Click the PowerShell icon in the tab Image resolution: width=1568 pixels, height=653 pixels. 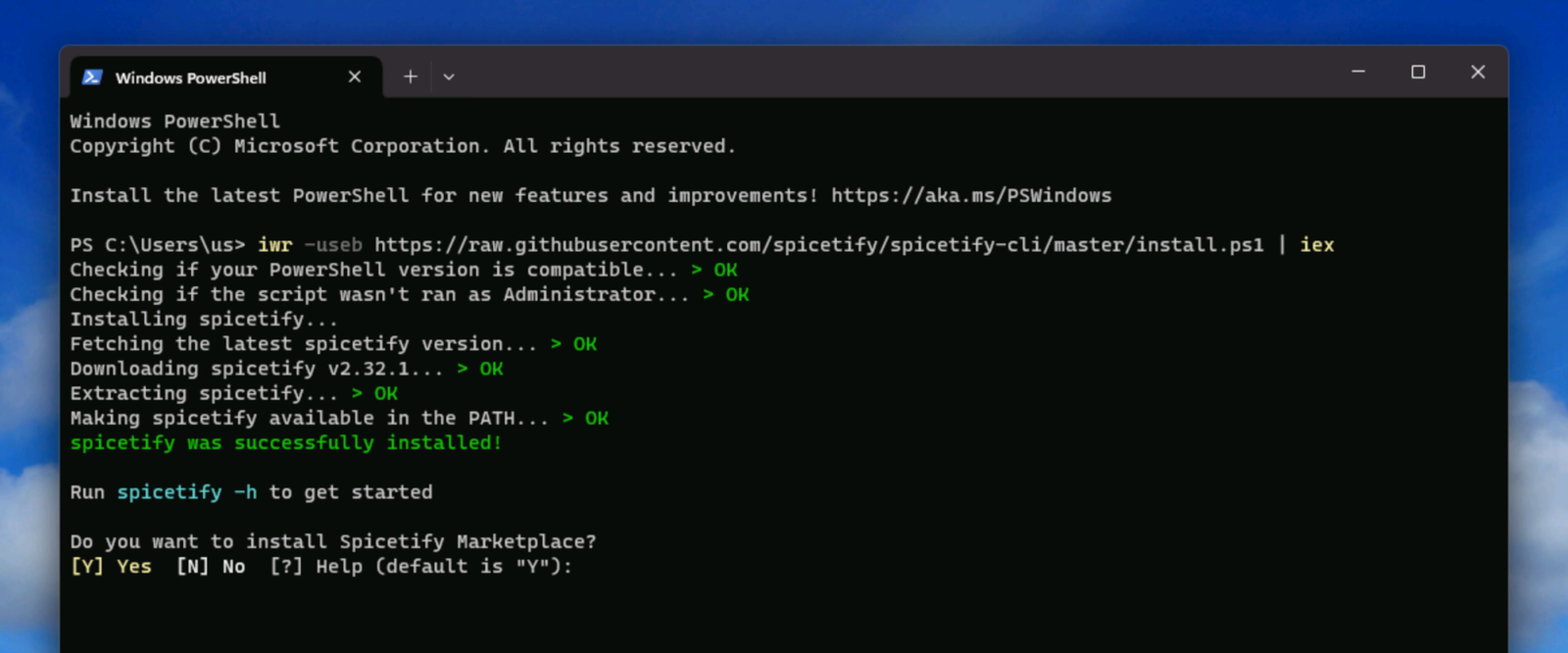pyautogui.click(x=92, y=77)
